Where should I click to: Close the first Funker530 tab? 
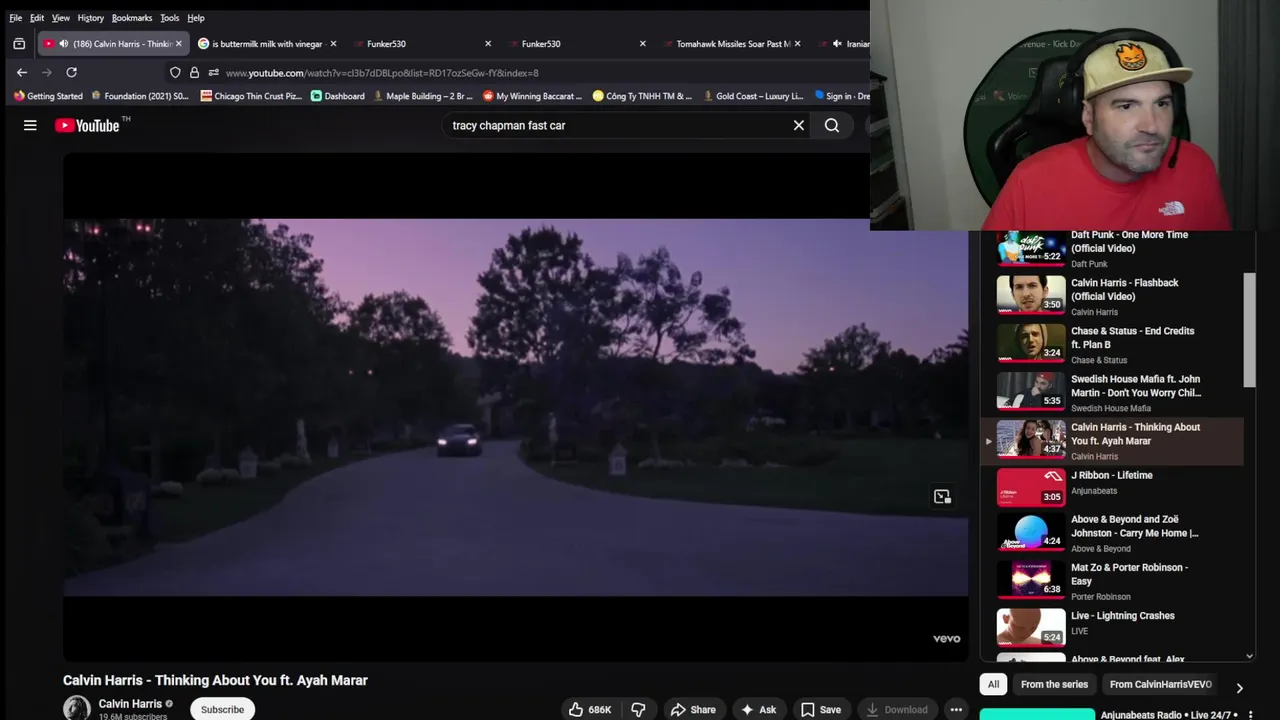488,44
